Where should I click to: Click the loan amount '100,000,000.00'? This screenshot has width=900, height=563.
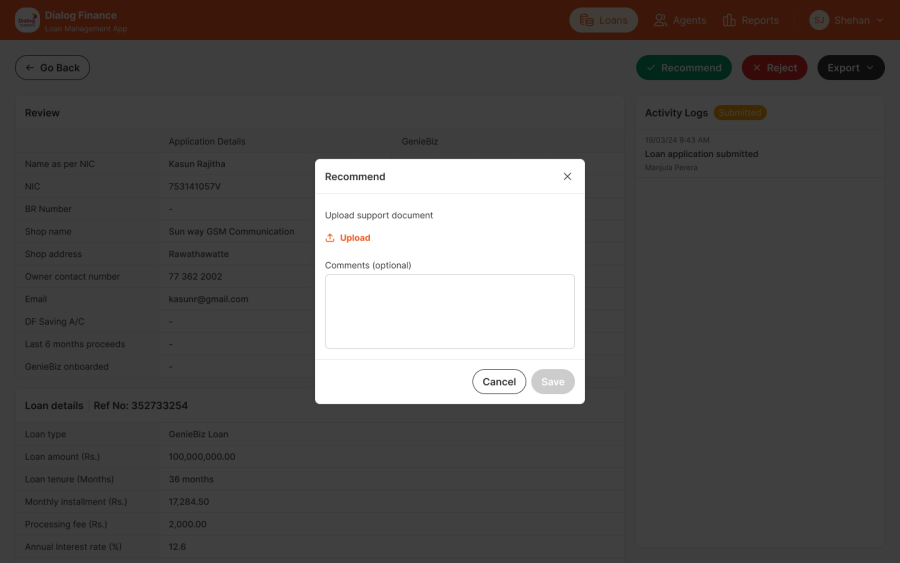(x=202, y=457)
